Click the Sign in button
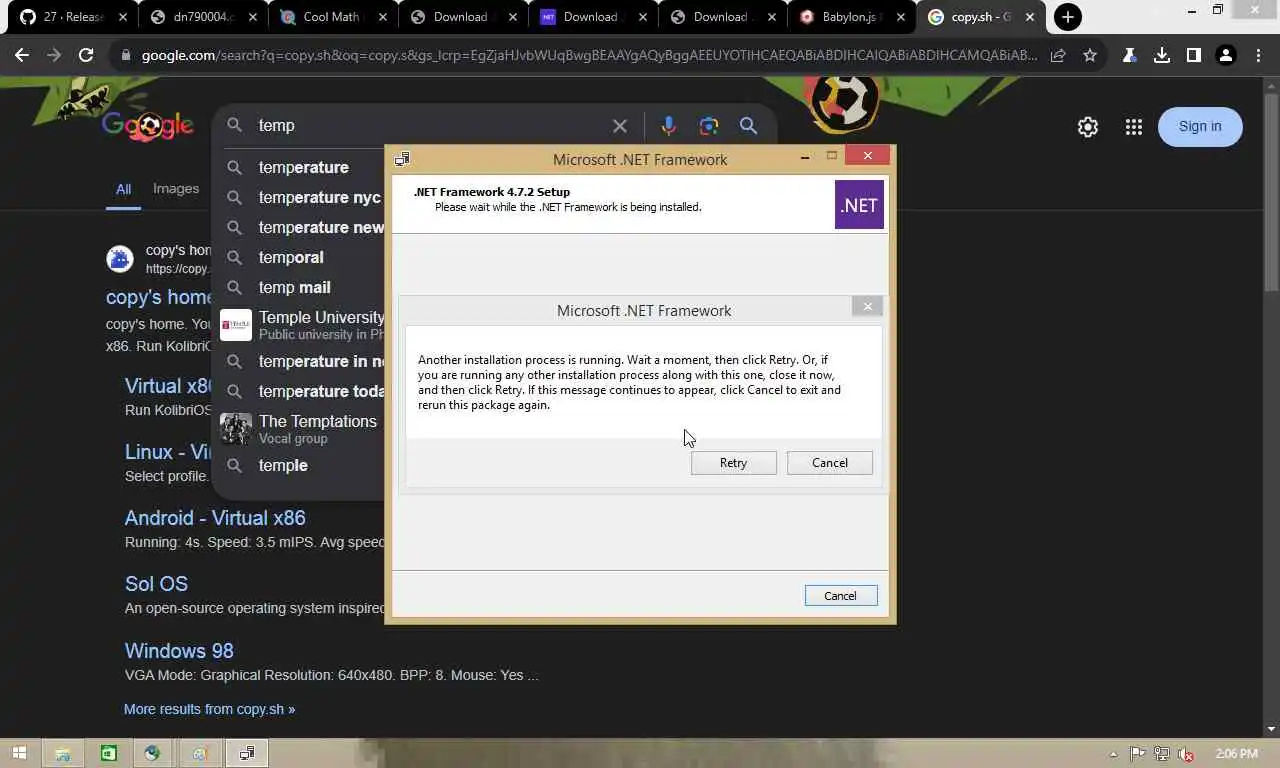This screenshot has height=768, width=1280. 1200,126
